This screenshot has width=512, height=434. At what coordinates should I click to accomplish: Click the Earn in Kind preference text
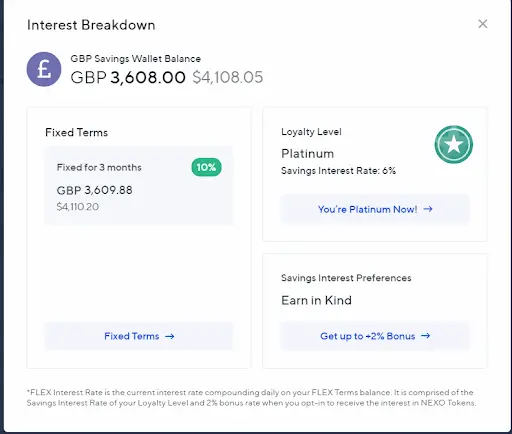(x=316, y=300)
